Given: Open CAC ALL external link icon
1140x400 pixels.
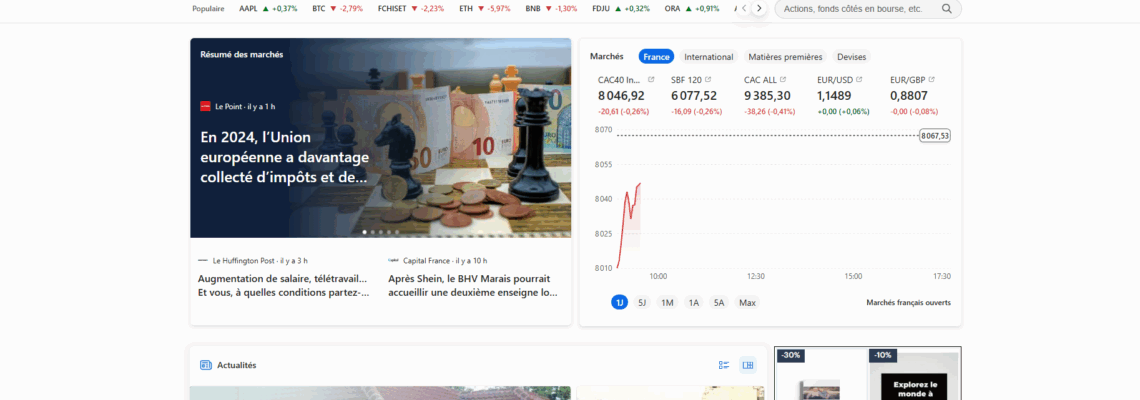Looking at the screenshot, I should [x=783, y=79].
